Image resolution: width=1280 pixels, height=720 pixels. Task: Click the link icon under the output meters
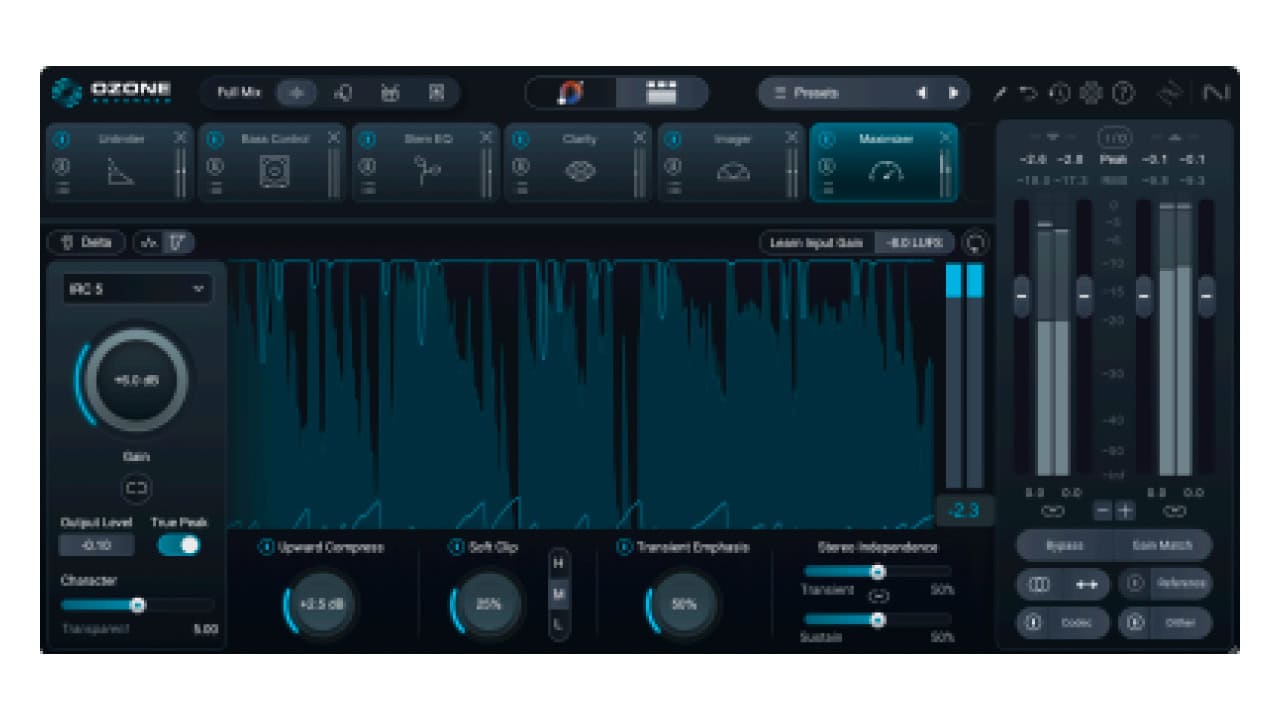(1175, 511)
